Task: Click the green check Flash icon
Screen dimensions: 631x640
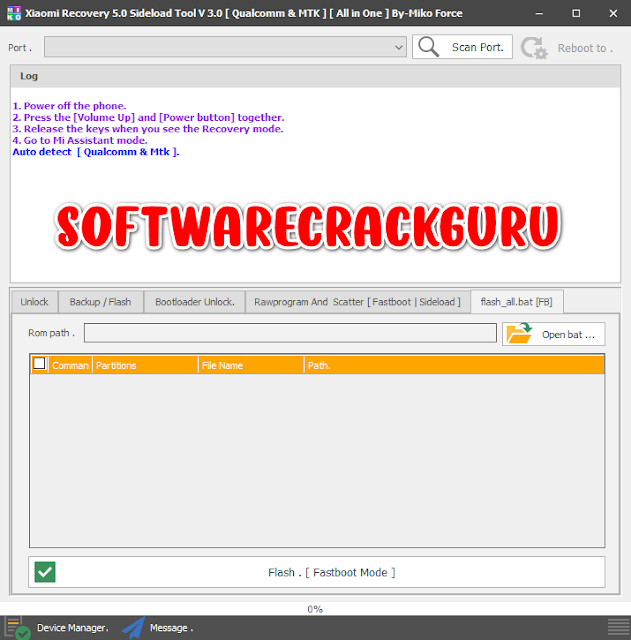Action: click(x=45, y=572)
